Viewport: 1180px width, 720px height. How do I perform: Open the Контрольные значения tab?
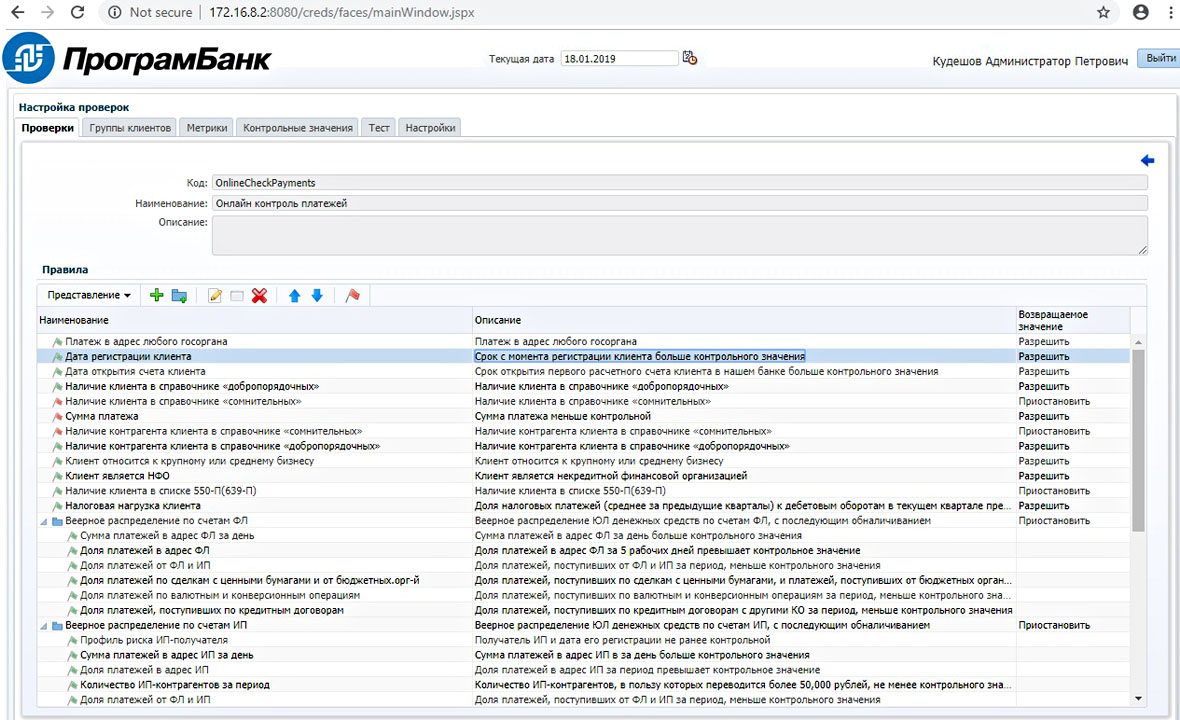click(x=298, y=128)
